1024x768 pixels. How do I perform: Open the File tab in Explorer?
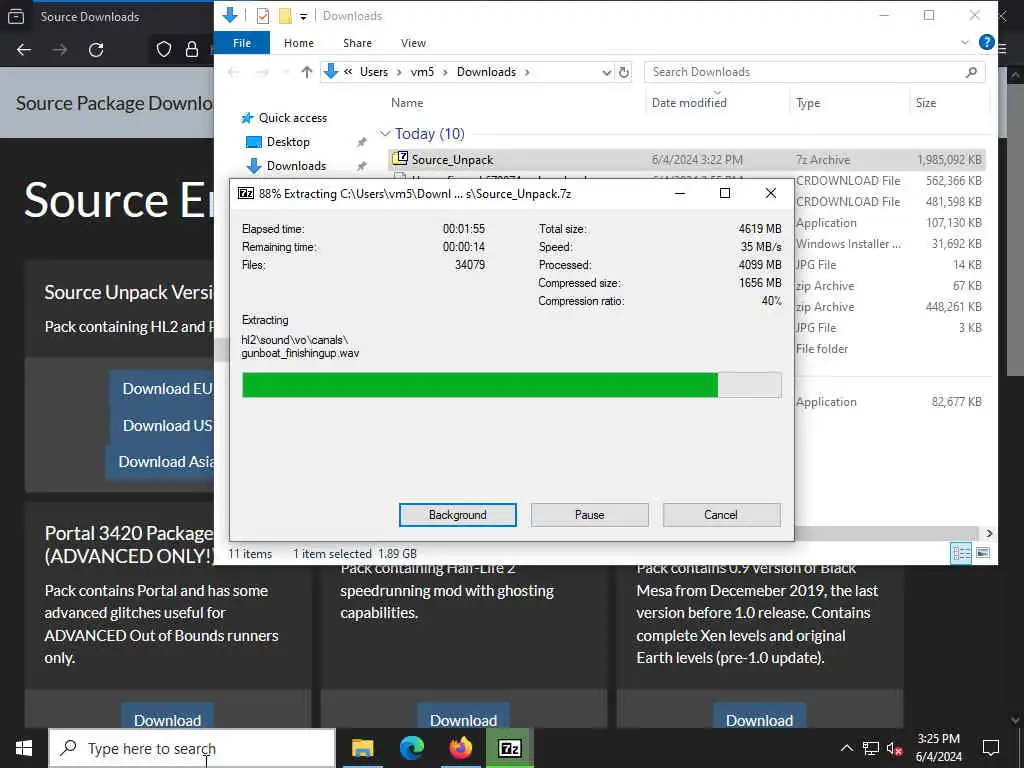[x=242, y=43]
